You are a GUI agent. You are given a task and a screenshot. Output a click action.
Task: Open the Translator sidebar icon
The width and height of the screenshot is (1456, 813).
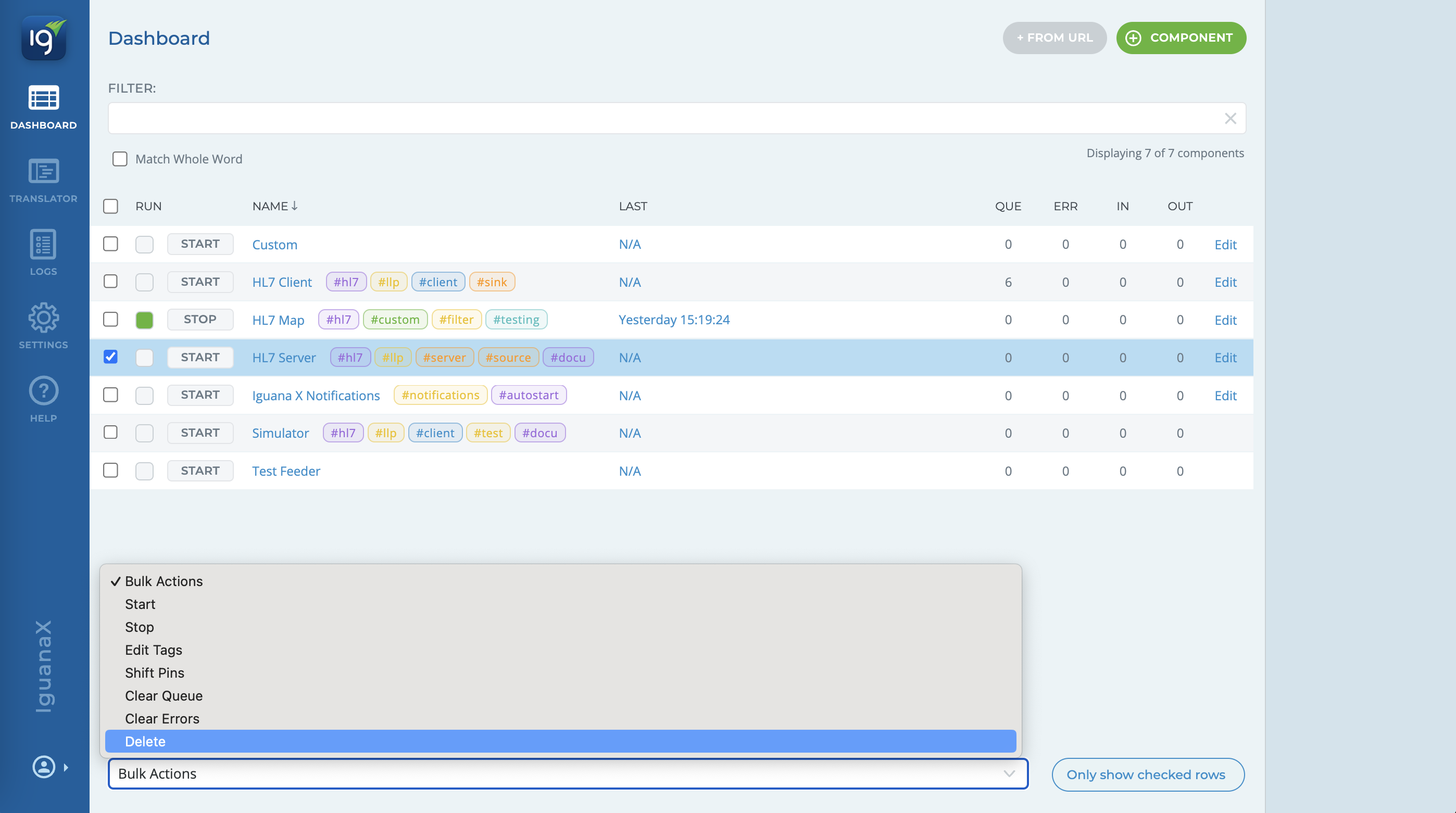tap(44, 172)
